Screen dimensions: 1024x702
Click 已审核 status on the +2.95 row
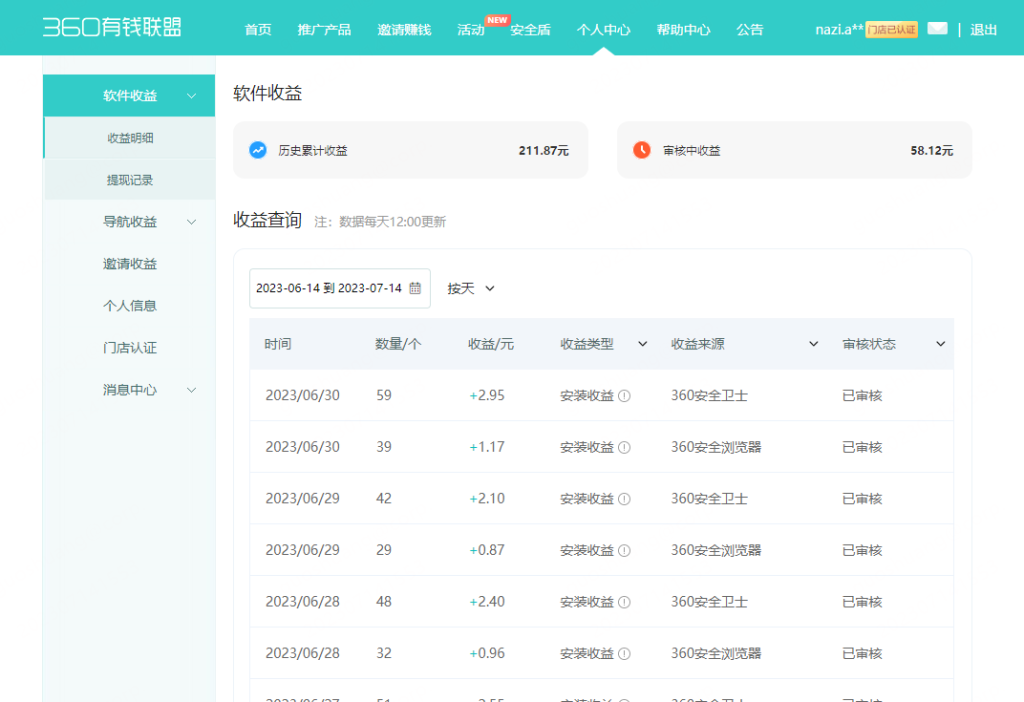click(x=862, y=396)
